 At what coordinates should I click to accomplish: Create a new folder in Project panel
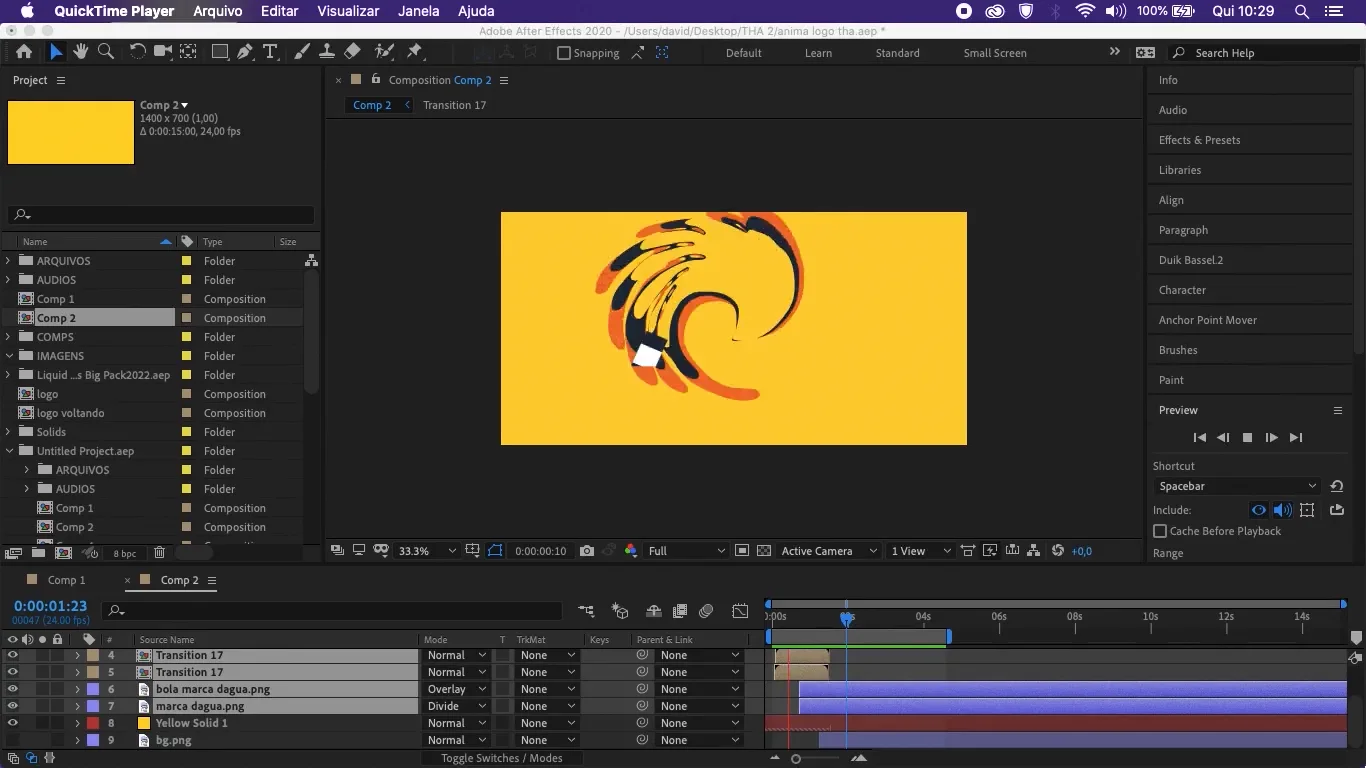point(38,553)
